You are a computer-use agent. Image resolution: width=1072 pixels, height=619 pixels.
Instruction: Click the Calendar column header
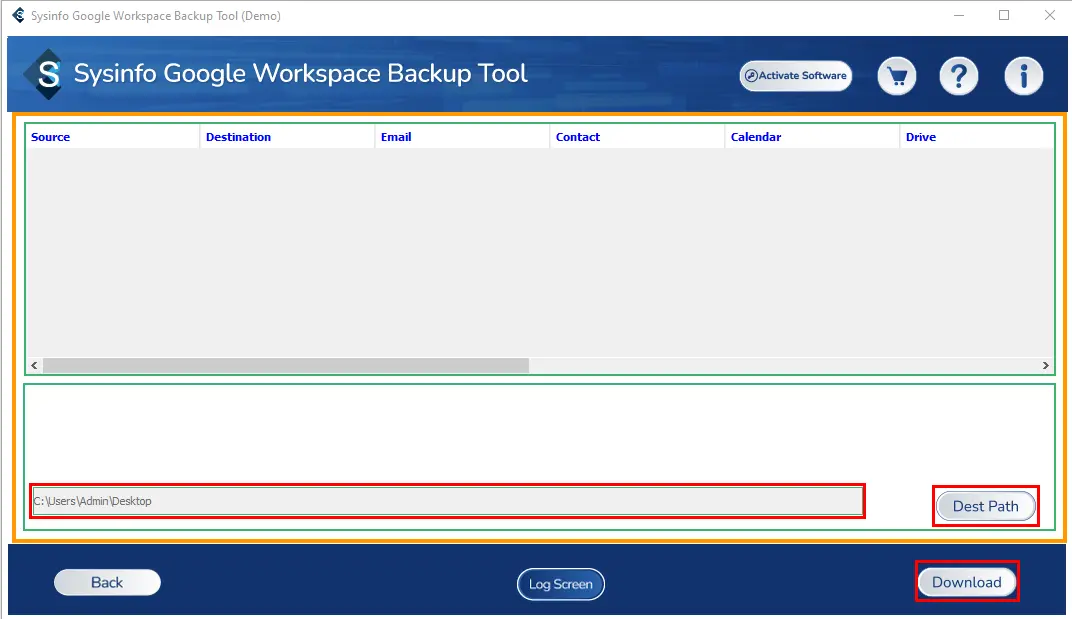pos(812,137)
